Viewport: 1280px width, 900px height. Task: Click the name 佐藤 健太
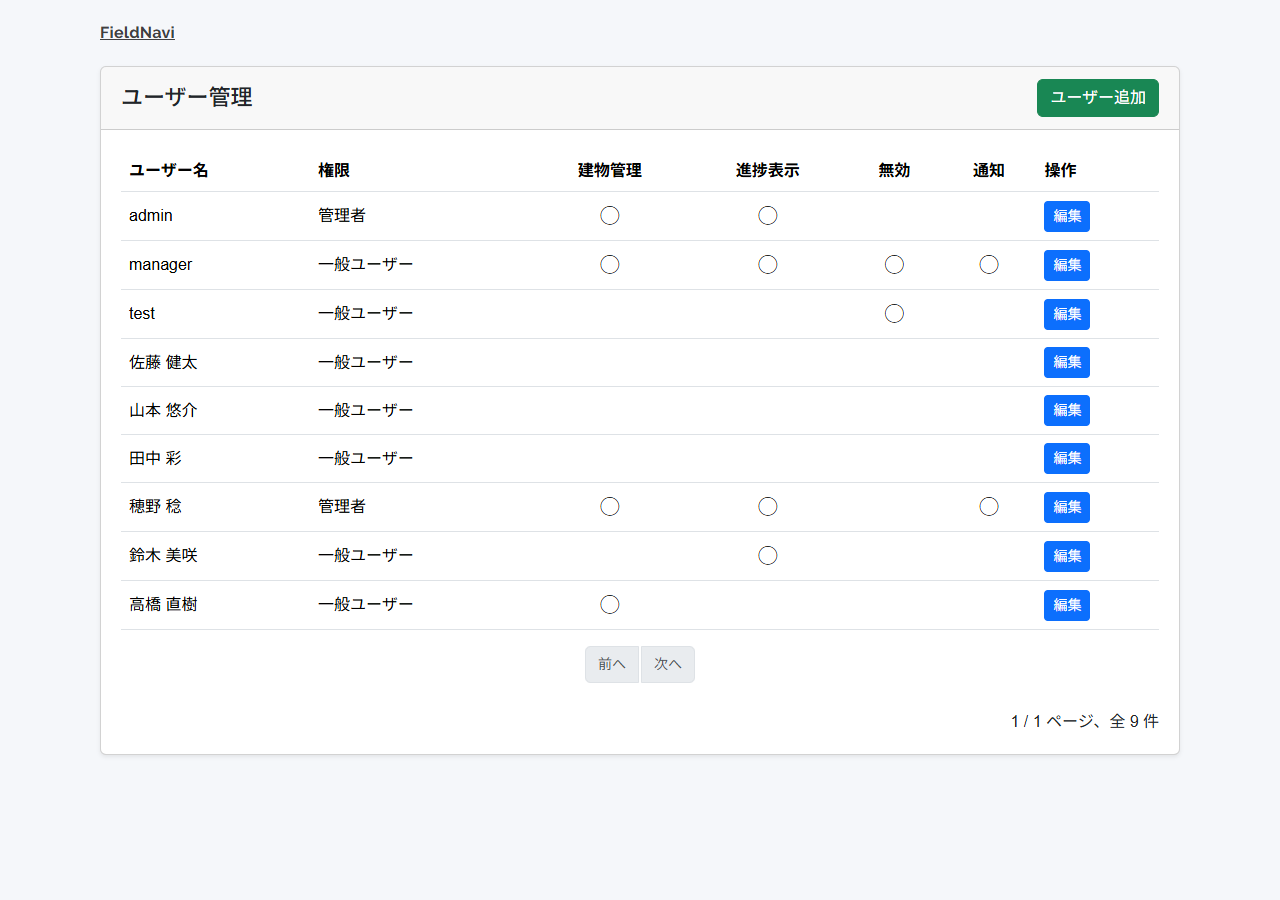[163, 362]
